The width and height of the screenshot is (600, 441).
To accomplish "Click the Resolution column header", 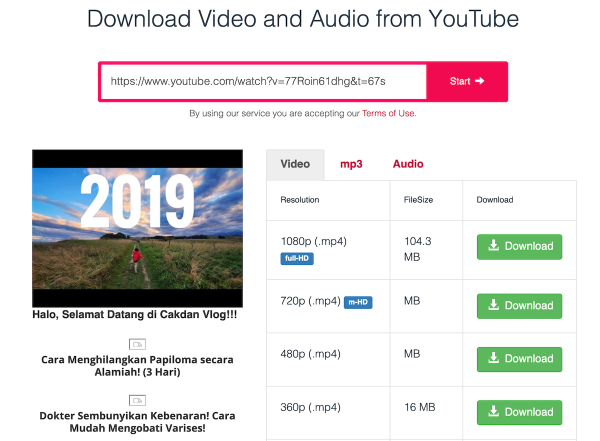I will coord(300,200).
